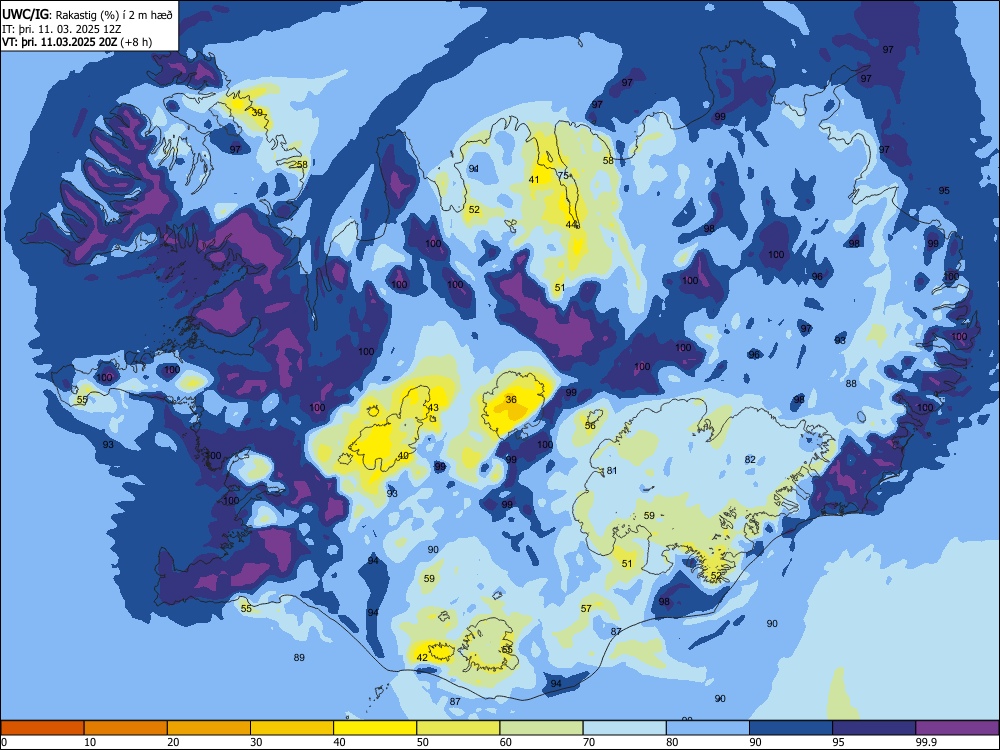Click the '82' humidity value on the map

750,460
